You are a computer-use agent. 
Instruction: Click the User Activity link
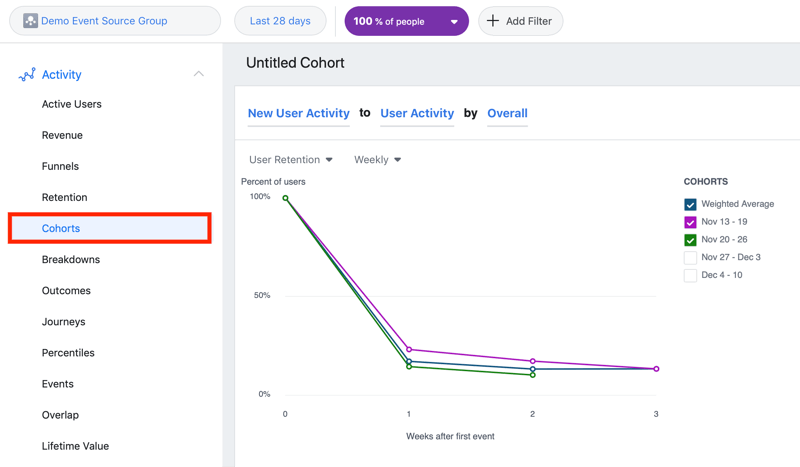pyautogui.click(x=417, y=113)
